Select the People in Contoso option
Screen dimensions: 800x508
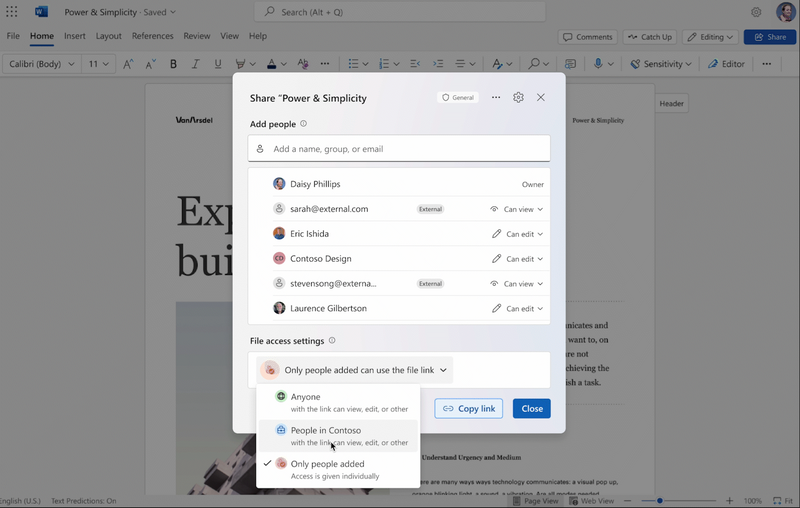click(x=338, y=436)
